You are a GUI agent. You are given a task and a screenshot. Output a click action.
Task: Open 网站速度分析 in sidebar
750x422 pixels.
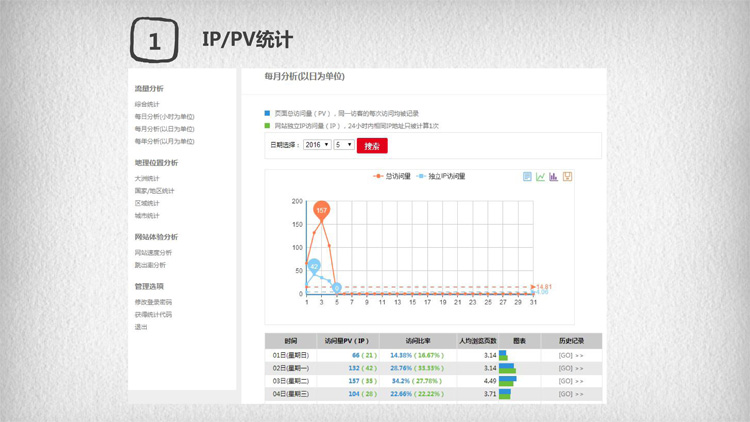(x=152, y=253)
